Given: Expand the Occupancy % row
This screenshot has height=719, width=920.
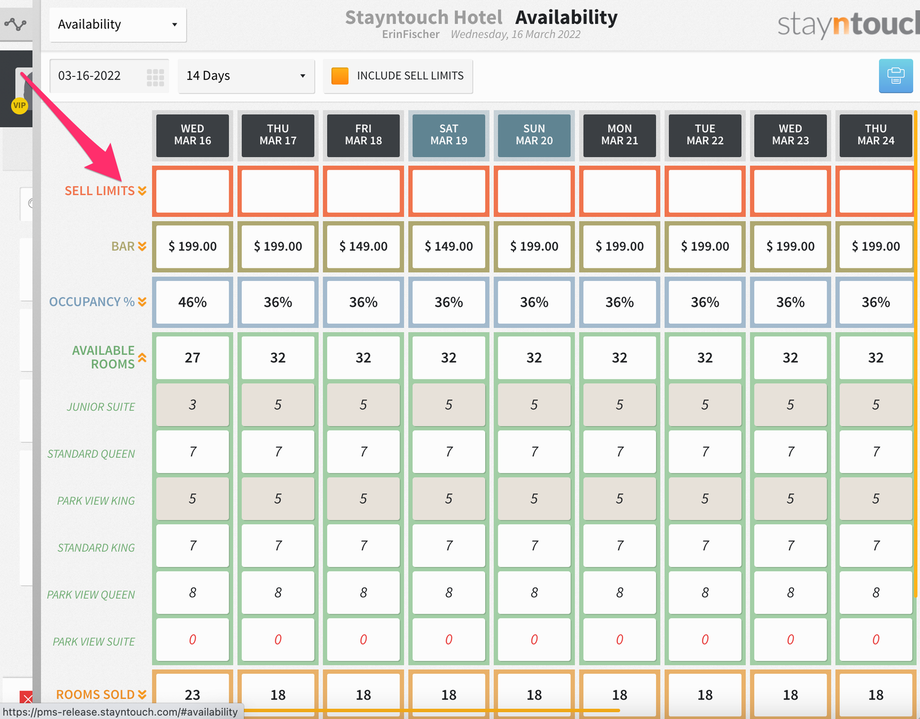Looking at the screenshot, I should coord(142,302).
